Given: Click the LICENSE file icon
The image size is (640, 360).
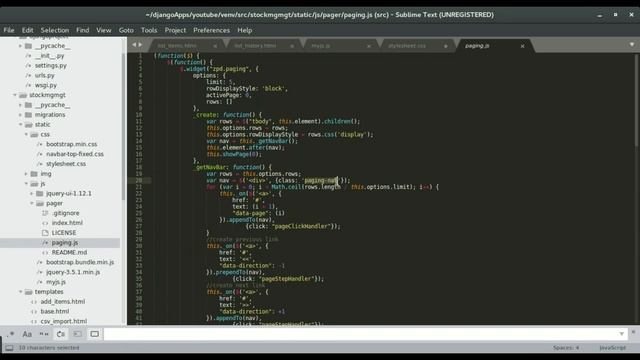Looking at the screenshot, I should (x=45, y=233).
